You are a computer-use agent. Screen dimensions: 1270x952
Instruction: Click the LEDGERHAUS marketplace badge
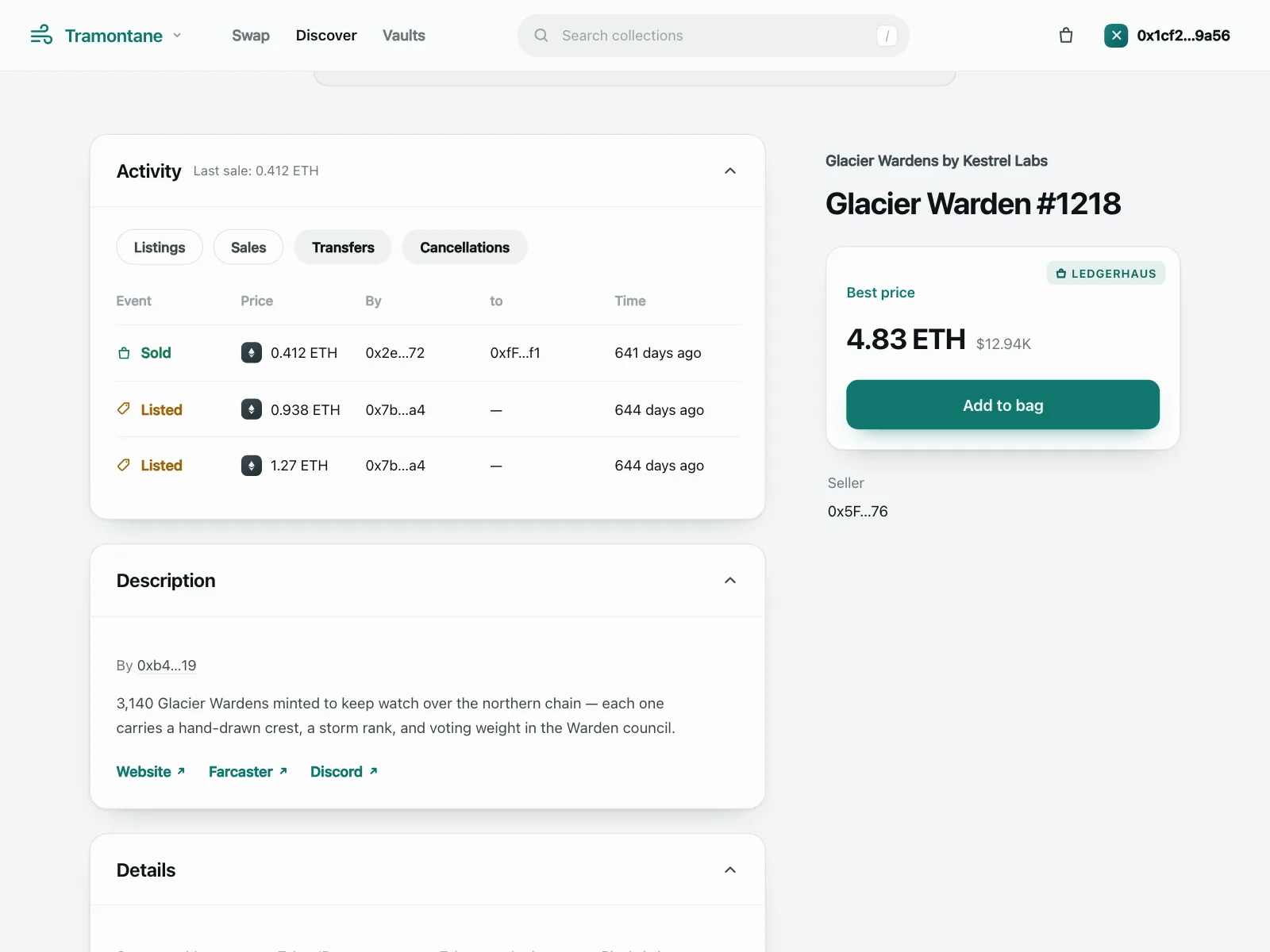(x=1106, y=274)
